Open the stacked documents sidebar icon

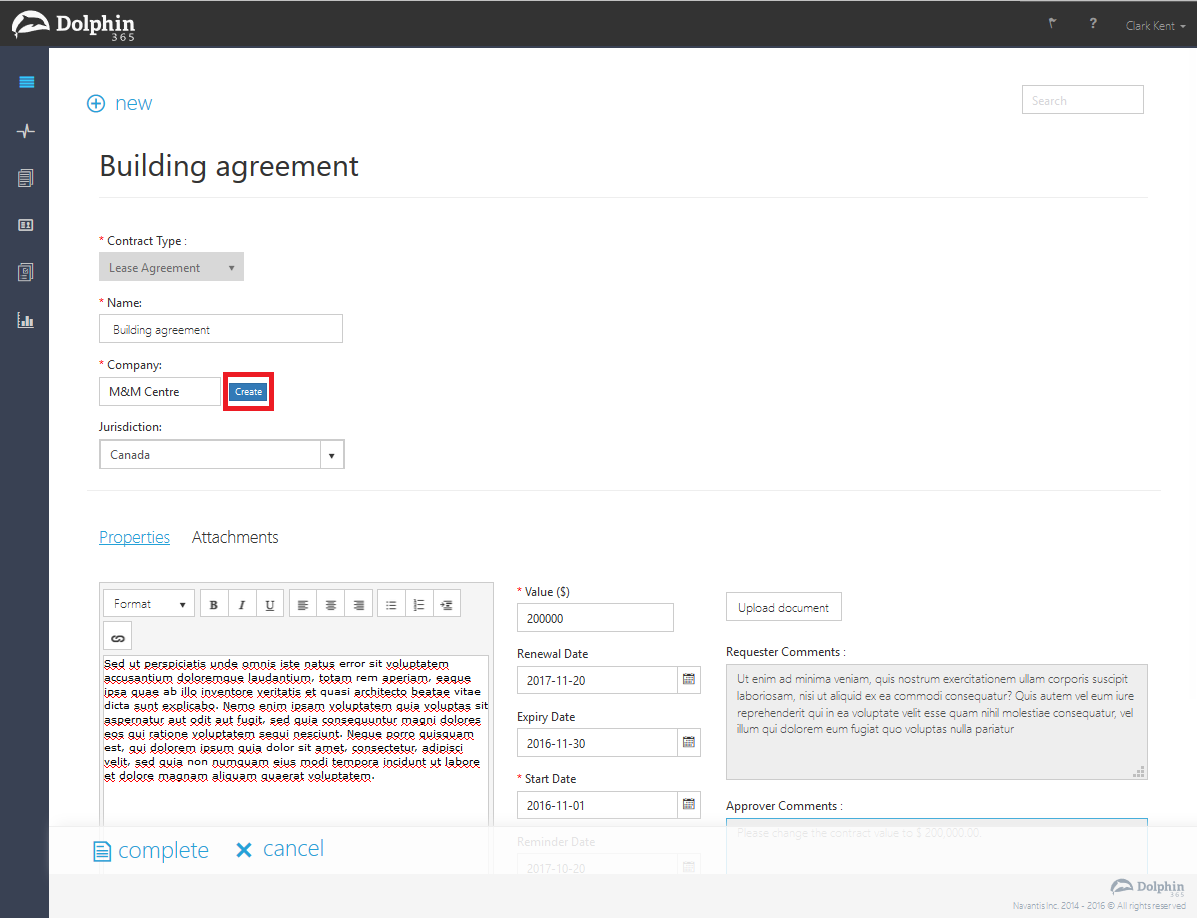[26, 179]
